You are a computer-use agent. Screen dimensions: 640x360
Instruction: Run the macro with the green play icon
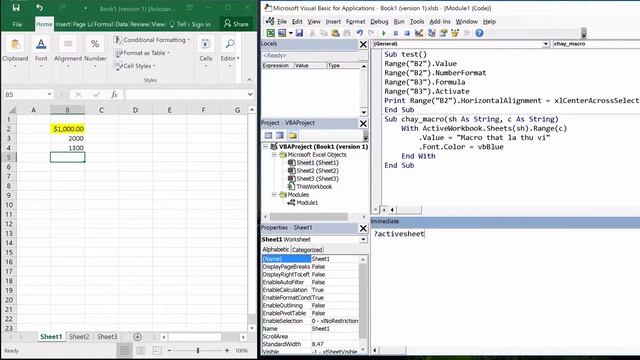(384, 33)
